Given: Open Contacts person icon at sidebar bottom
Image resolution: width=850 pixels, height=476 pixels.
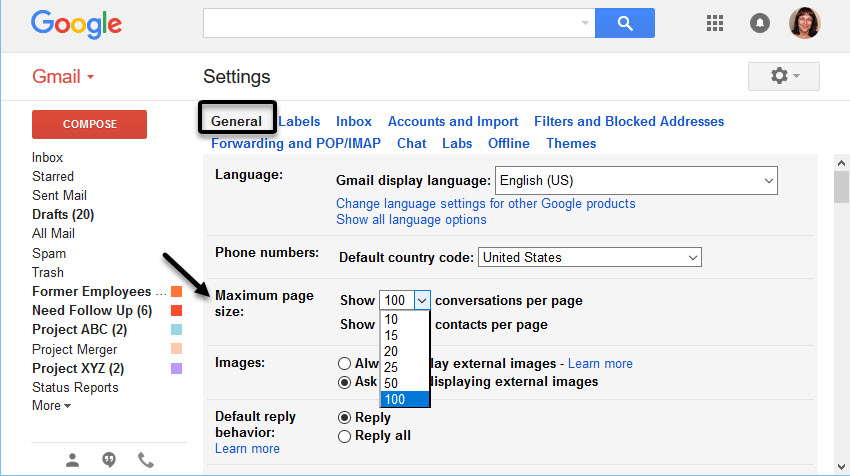Looking at the screenshot, I should (72, 460).
